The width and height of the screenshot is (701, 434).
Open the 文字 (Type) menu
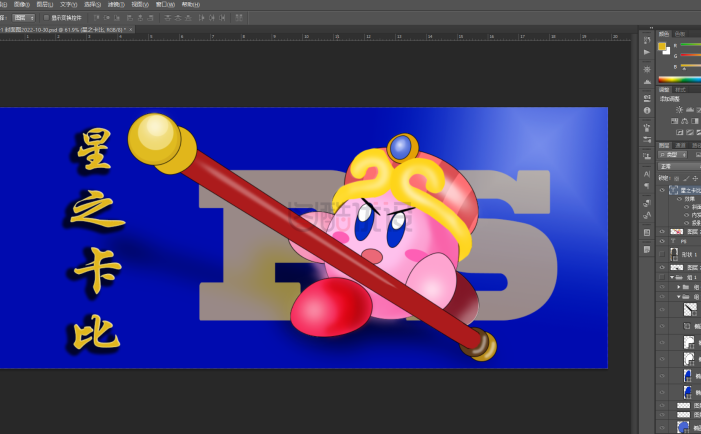(67, 4)
